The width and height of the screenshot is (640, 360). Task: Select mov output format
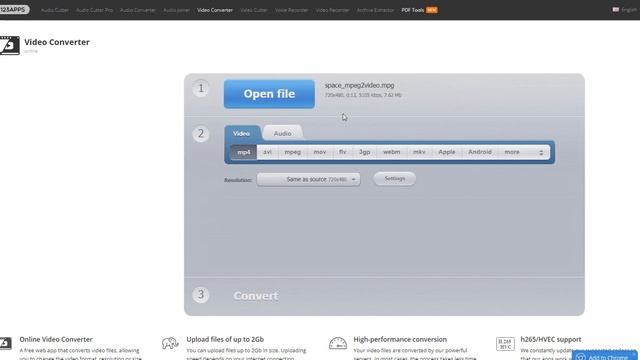pyautogui.click(x=320, y=152)
